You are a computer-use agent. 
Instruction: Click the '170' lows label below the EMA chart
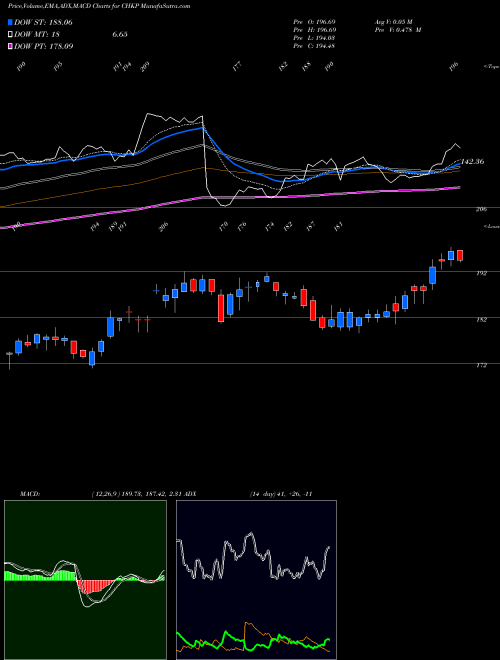[223, 227]
